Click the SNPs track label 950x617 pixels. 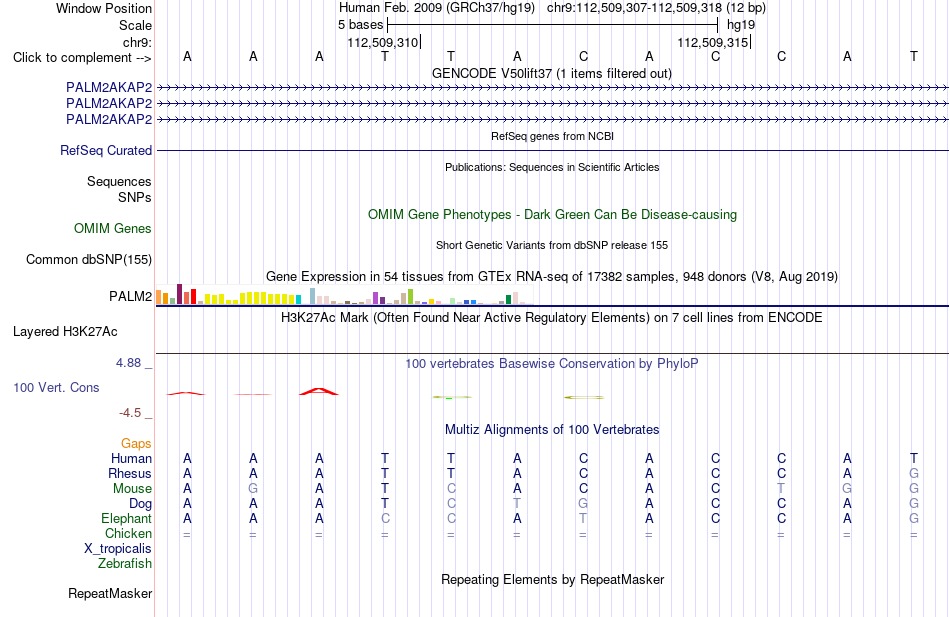pyautogui.click(x=135, y=198)
